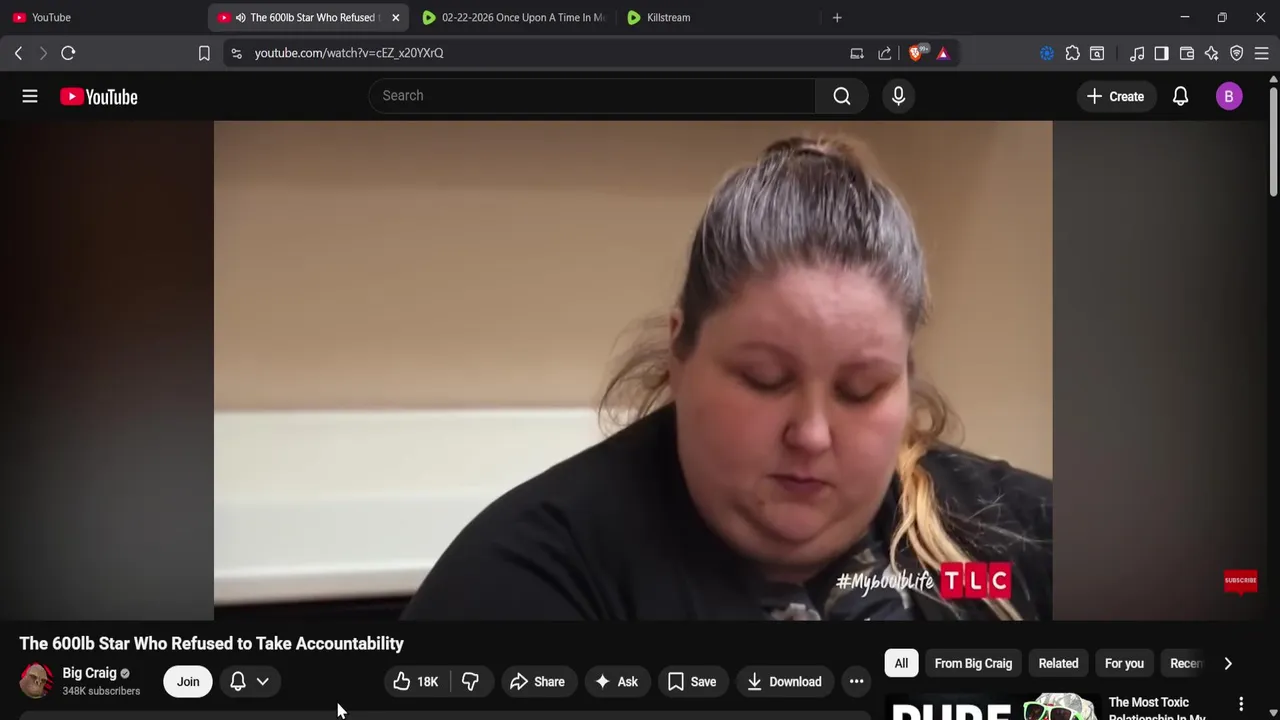Click the magnifier search button
The width and height of the screenshot is (1280, 720).
[842, 96]
